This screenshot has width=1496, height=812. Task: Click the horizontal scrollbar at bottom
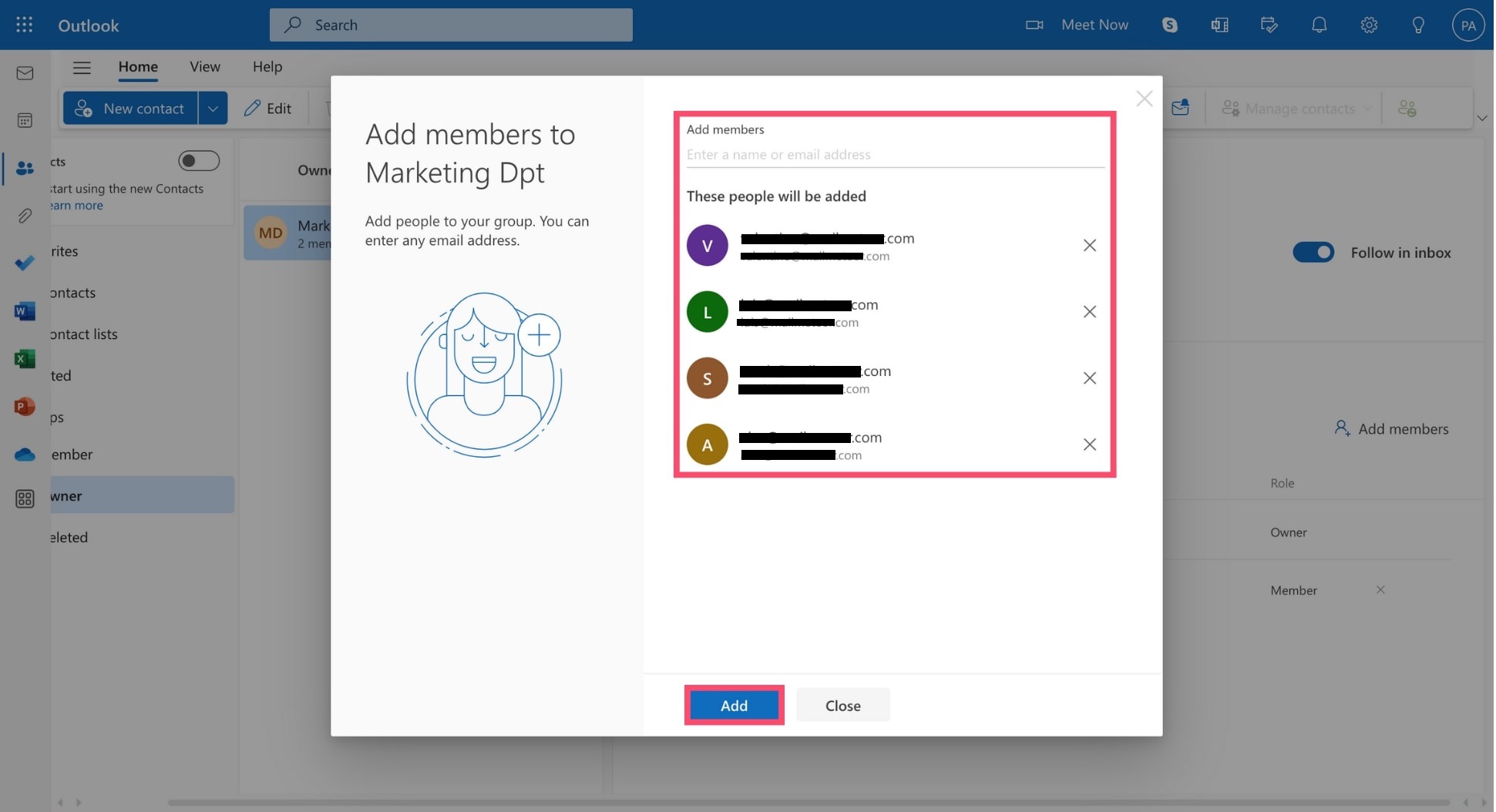(810, 803)
